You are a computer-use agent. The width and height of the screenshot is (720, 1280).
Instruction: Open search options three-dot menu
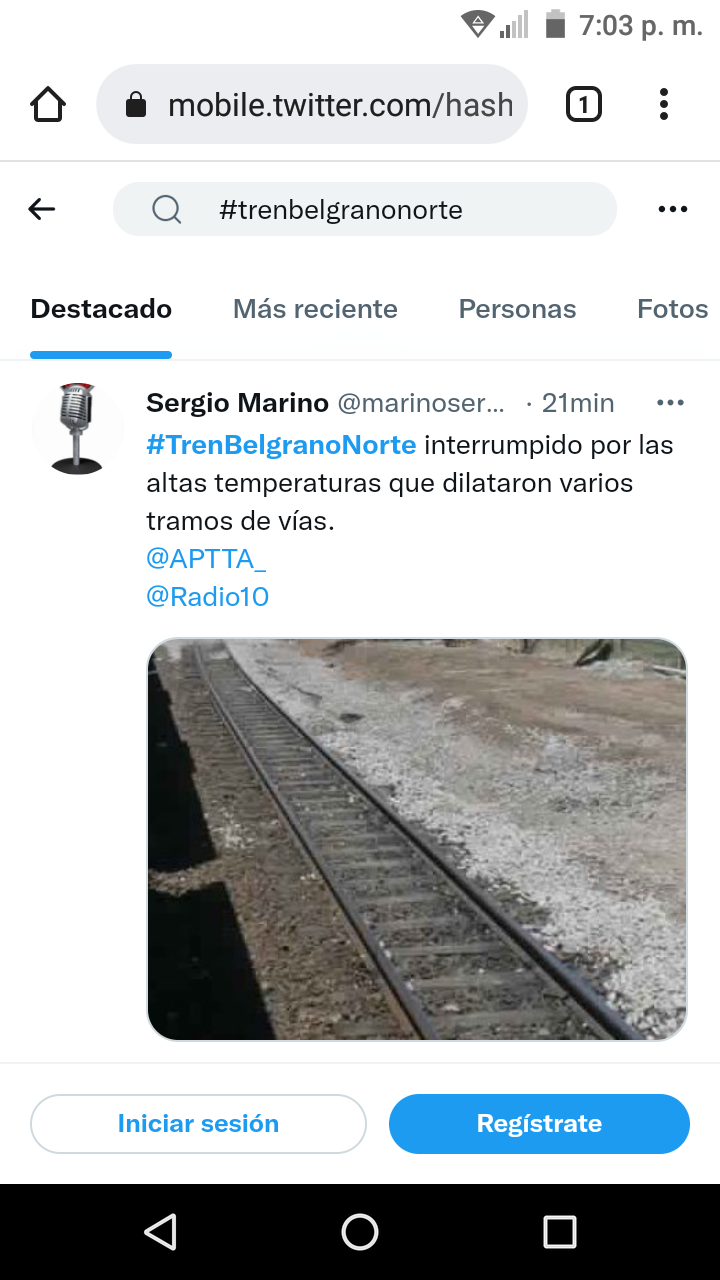tap(673, 209)
